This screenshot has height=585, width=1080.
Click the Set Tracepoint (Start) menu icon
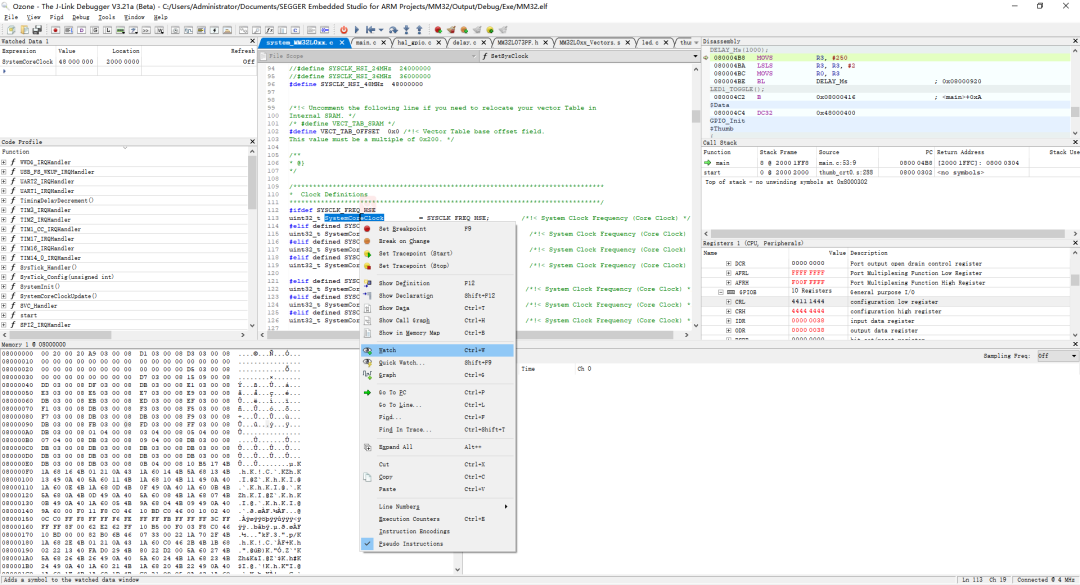(x=367, y=254)
